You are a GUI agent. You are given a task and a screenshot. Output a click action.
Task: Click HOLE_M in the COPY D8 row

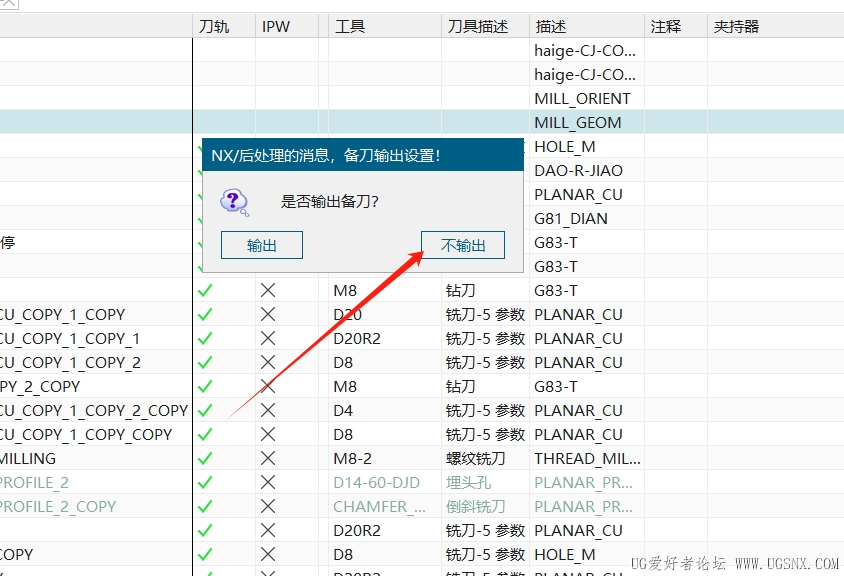click(x=565, y=554)
